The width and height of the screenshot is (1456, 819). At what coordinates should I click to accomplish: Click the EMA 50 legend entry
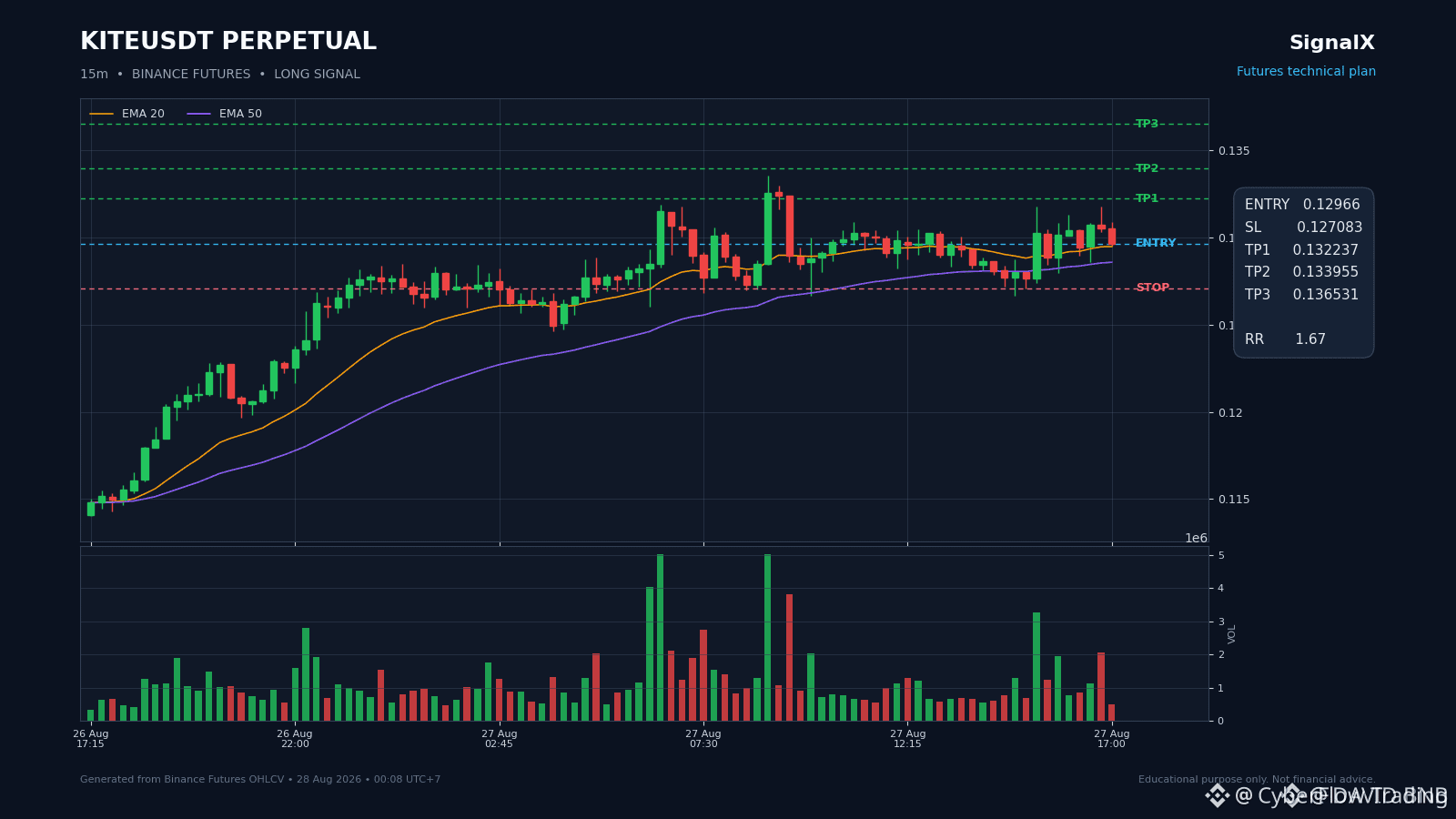(x=225, y=114)
